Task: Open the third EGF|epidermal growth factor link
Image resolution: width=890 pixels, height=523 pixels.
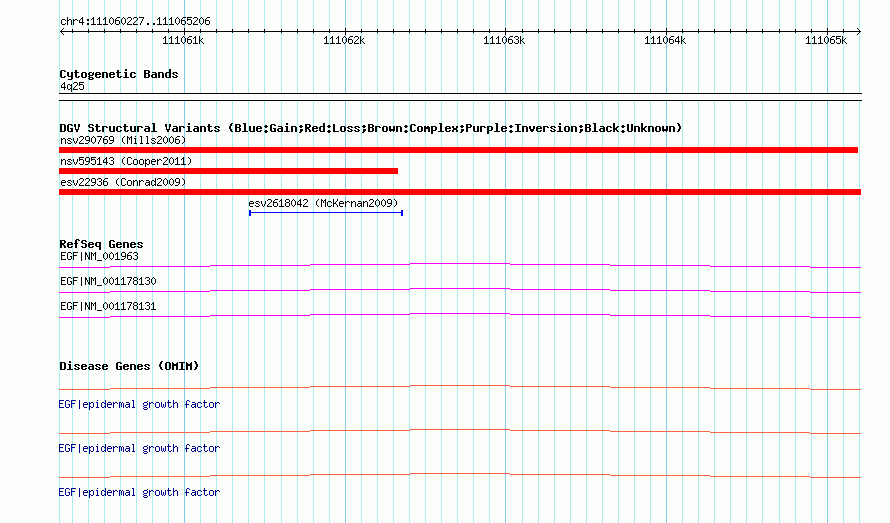Action: tap(139, 492)
